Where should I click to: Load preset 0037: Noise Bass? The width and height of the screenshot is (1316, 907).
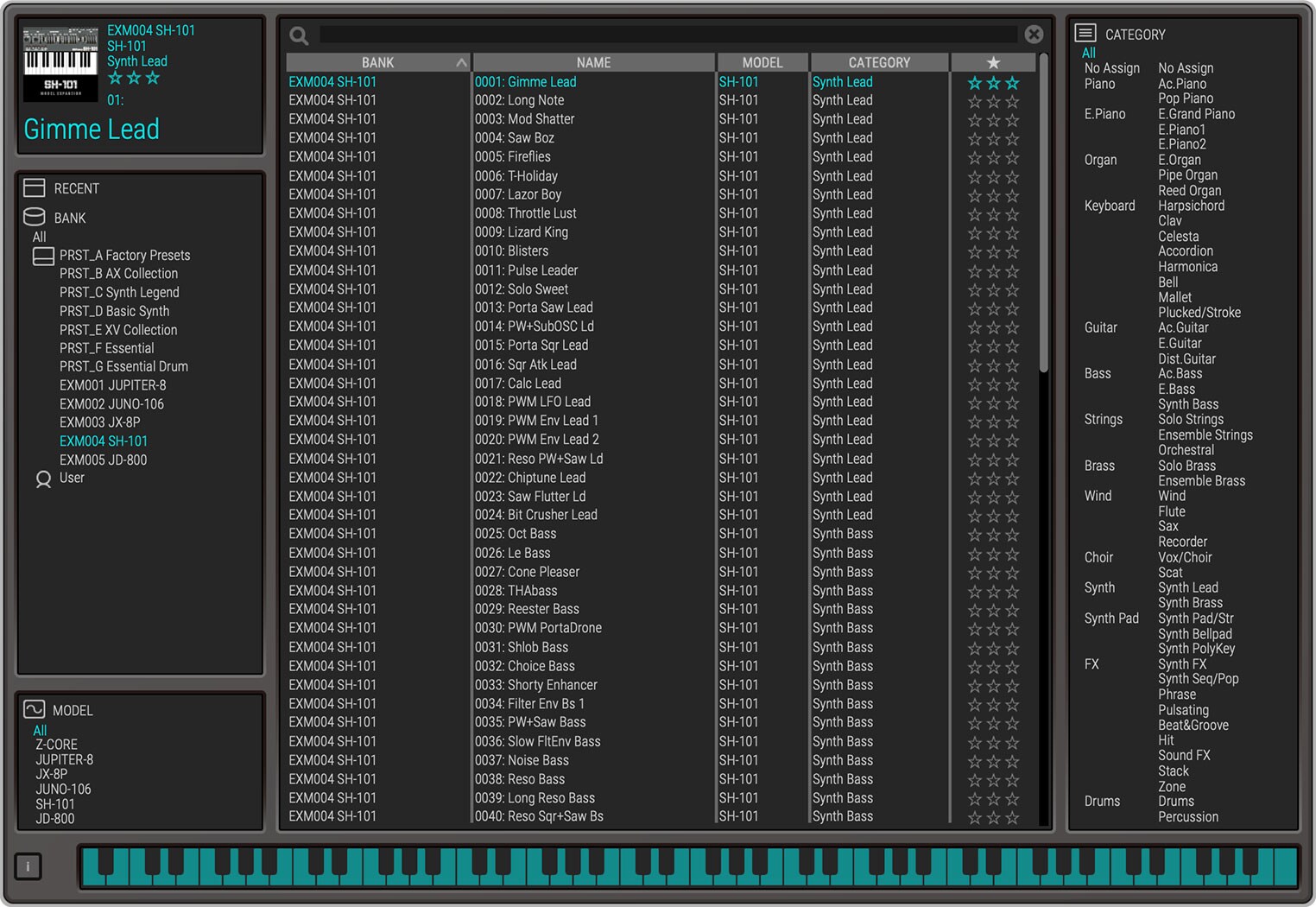click(522, 760)
